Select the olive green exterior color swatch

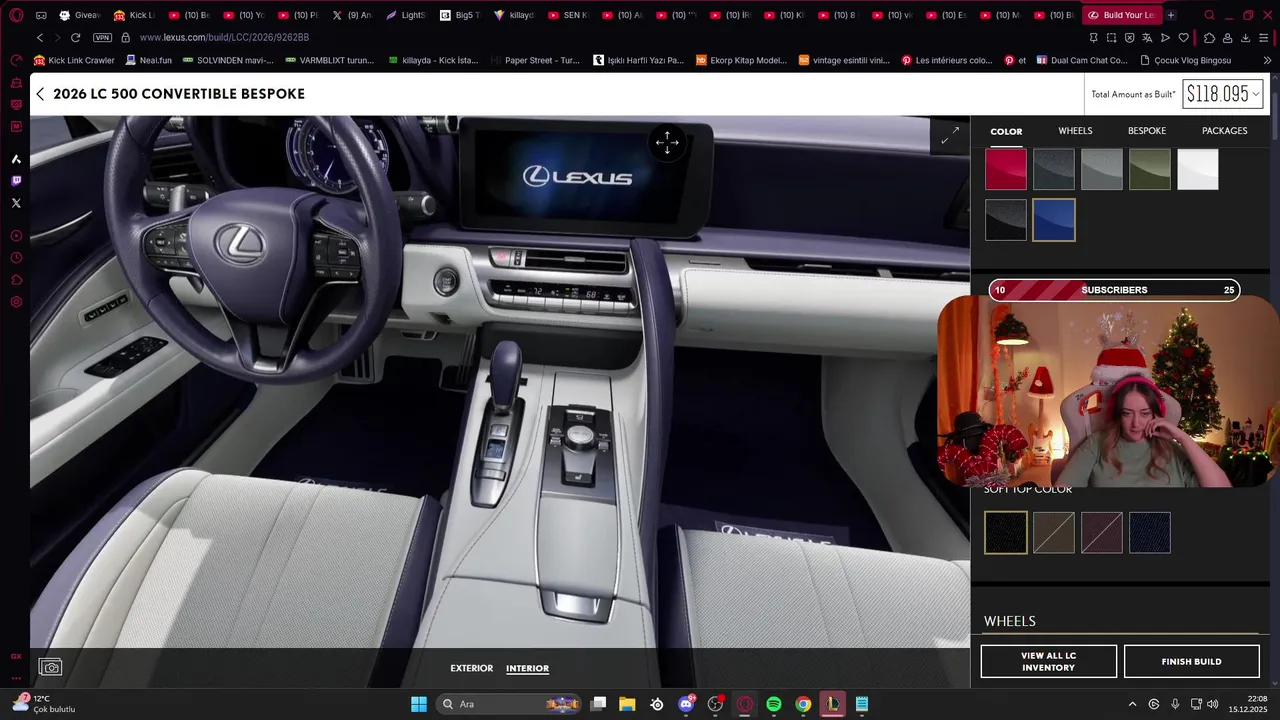1149,169
